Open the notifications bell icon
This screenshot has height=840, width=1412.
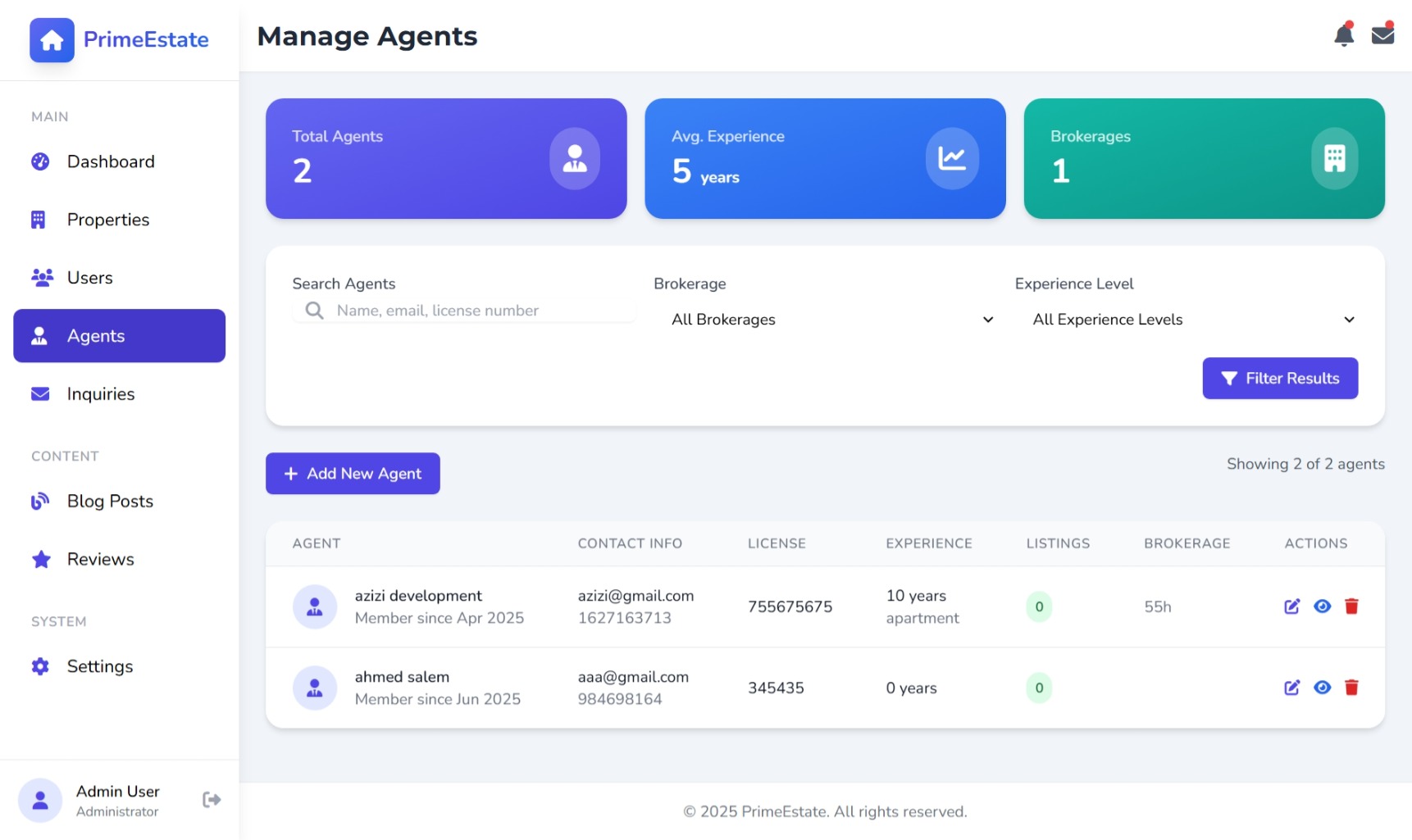pos(1343,35)
